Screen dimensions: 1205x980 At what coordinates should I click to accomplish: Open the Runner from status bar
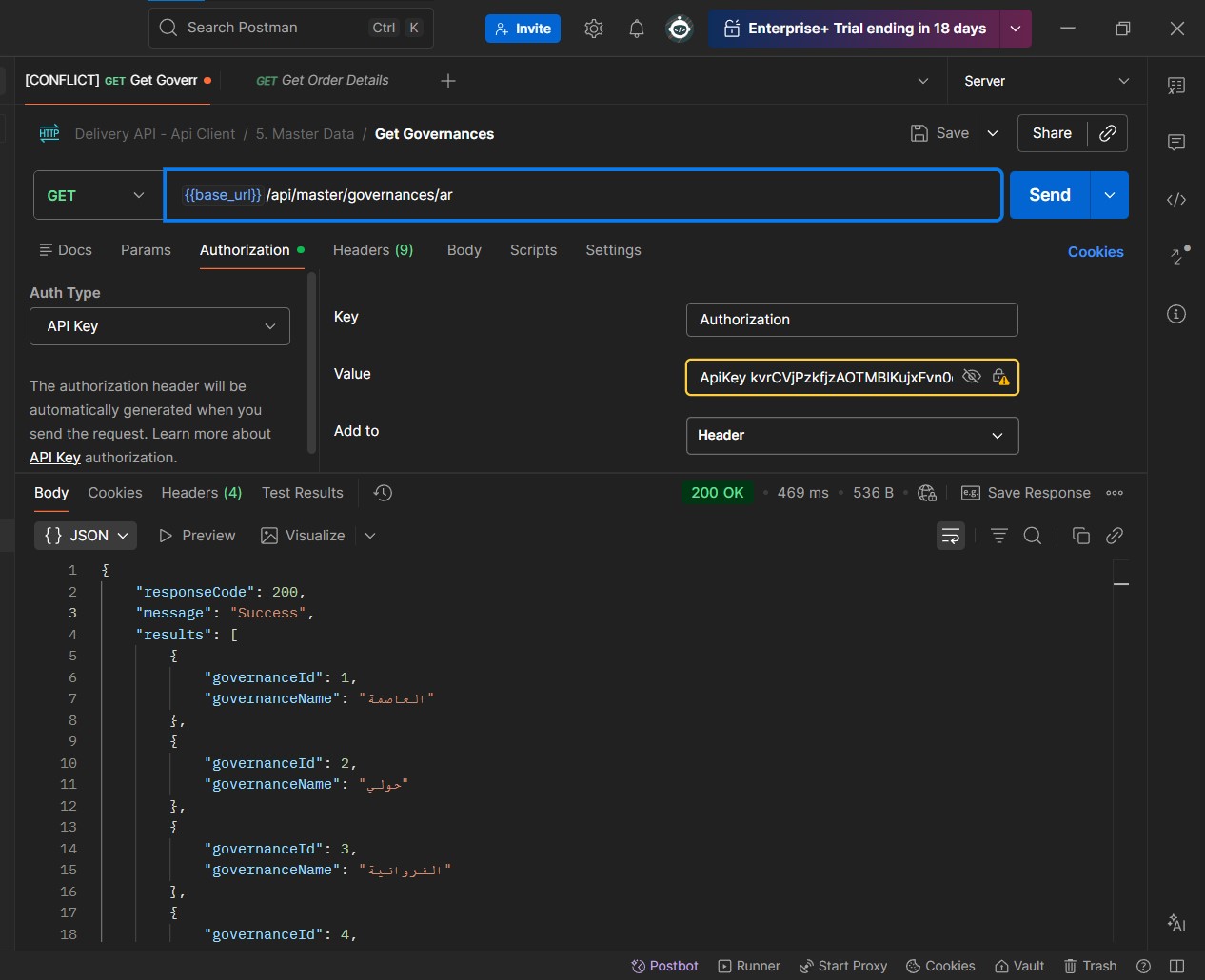point(749,966)
